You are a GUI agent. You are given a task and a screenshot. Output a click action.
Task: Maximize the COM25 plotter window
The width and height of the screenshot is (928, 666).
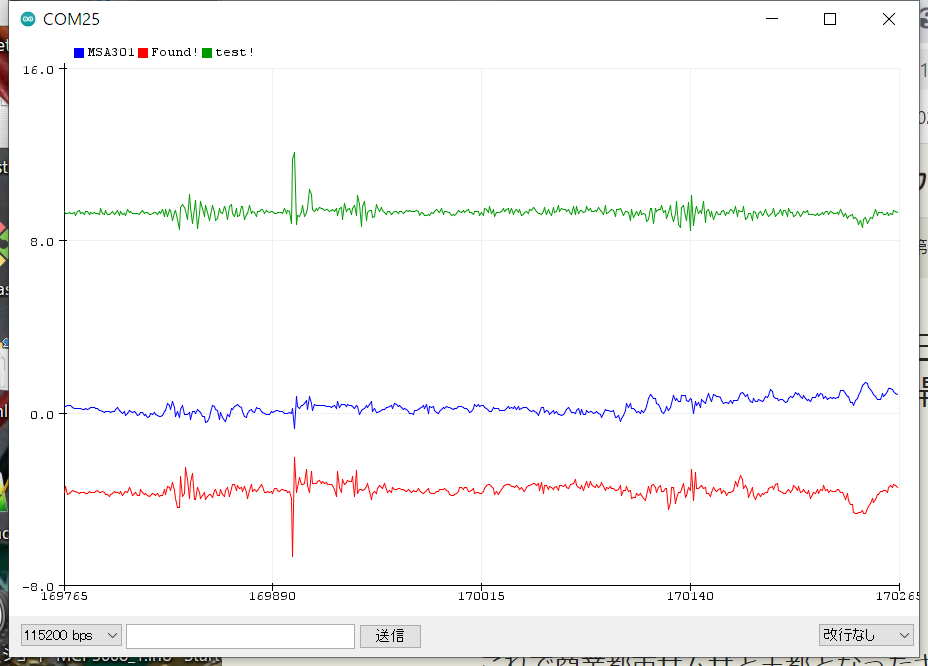coord(830,19)
